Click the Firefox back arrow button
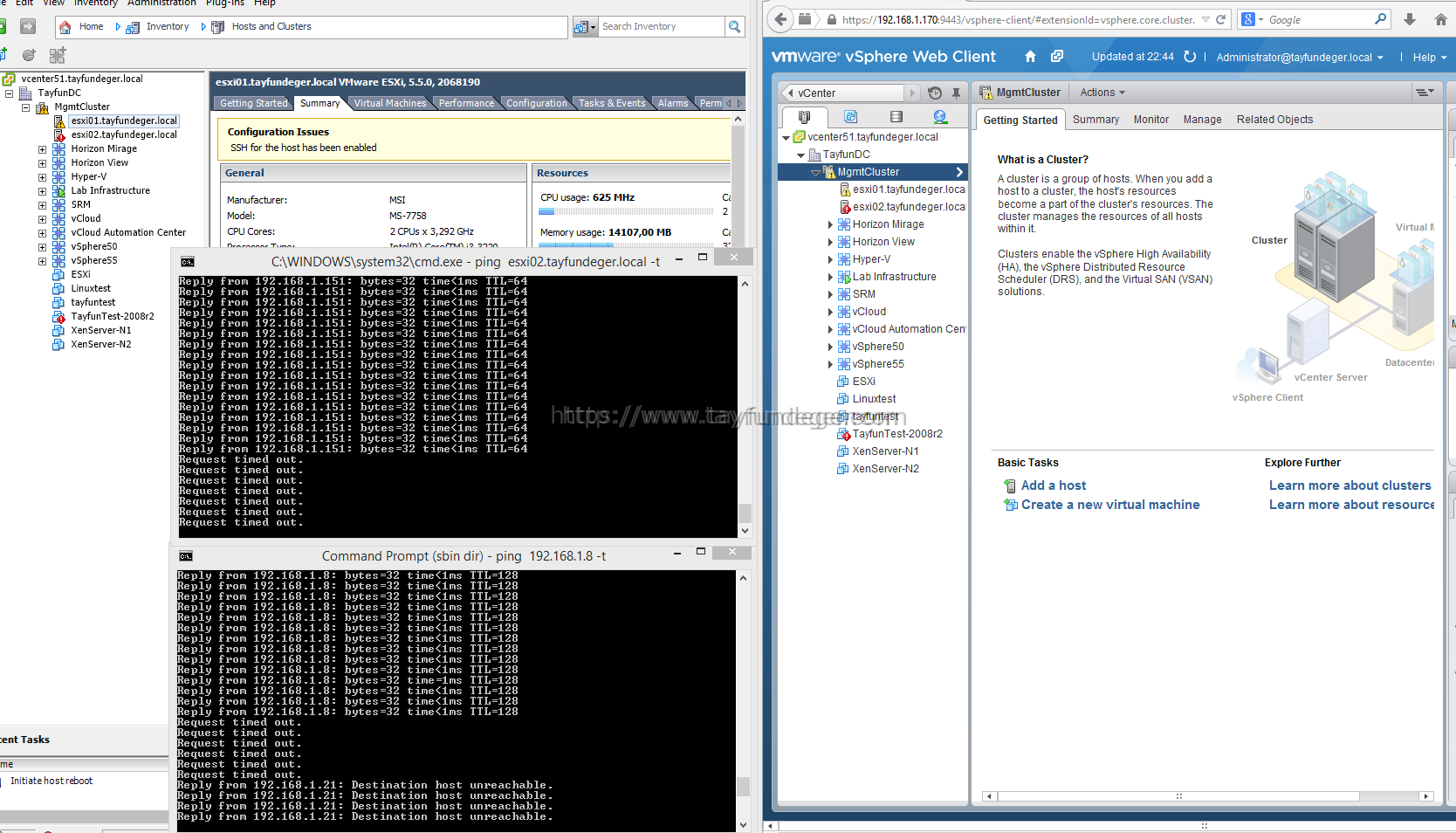This screenshot has width=1456, height=833. [780, 19]
